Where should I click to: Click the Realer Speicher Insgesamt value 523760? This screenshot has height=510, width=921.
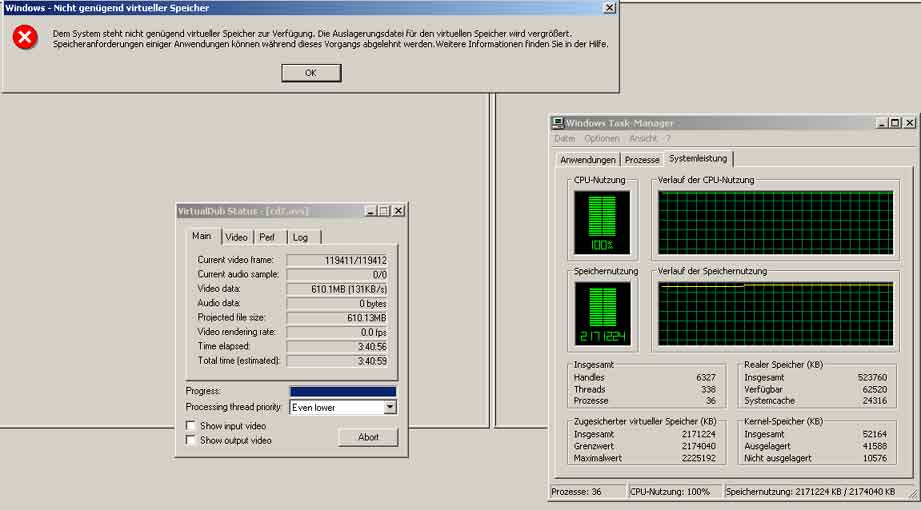[x=872, y=378]
